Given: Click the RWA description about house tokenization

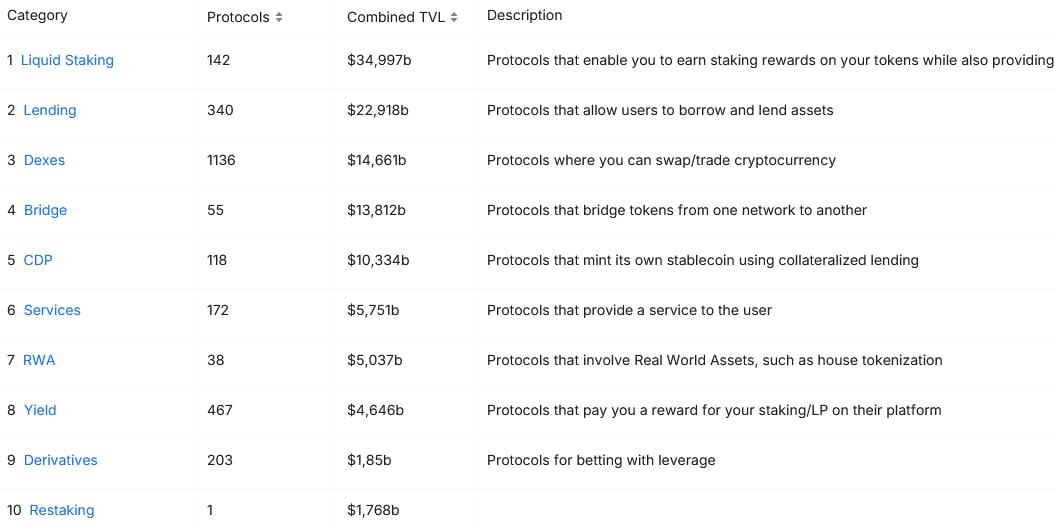Looking at the screenshot, I should click(x=714, y=360).
